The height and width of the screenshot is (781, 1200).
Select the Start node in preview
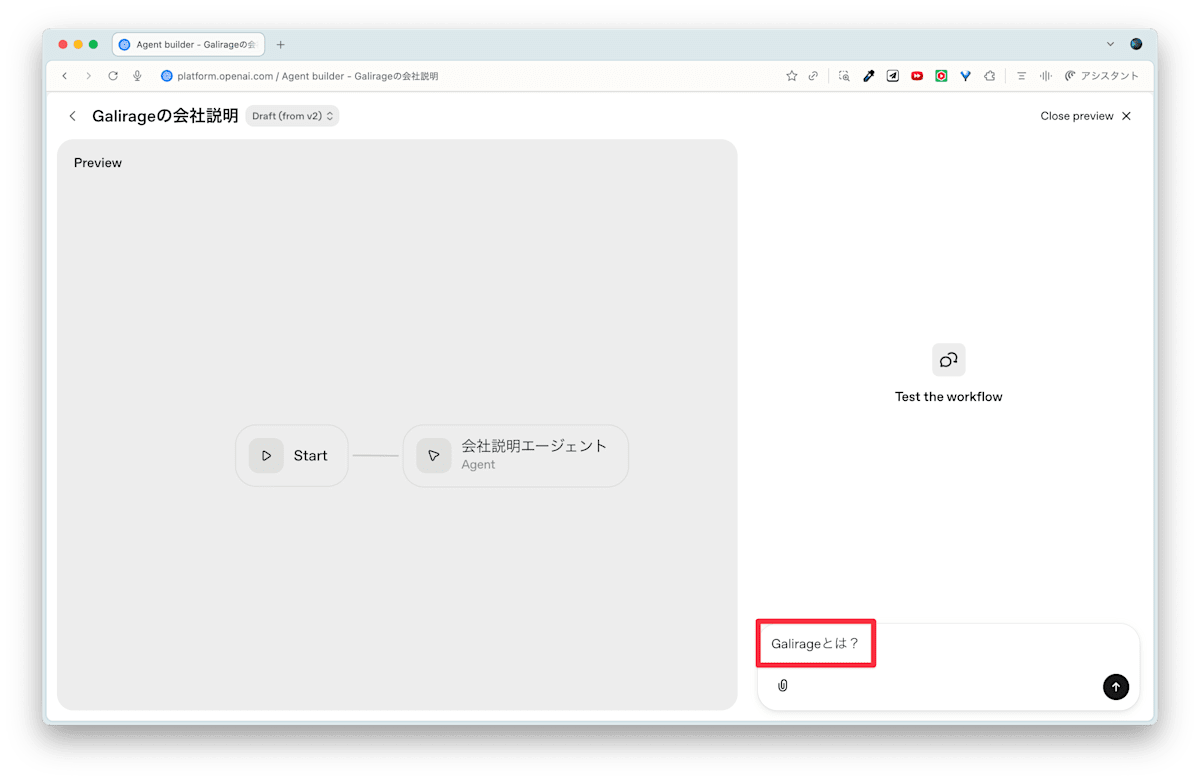coord(292,456)
